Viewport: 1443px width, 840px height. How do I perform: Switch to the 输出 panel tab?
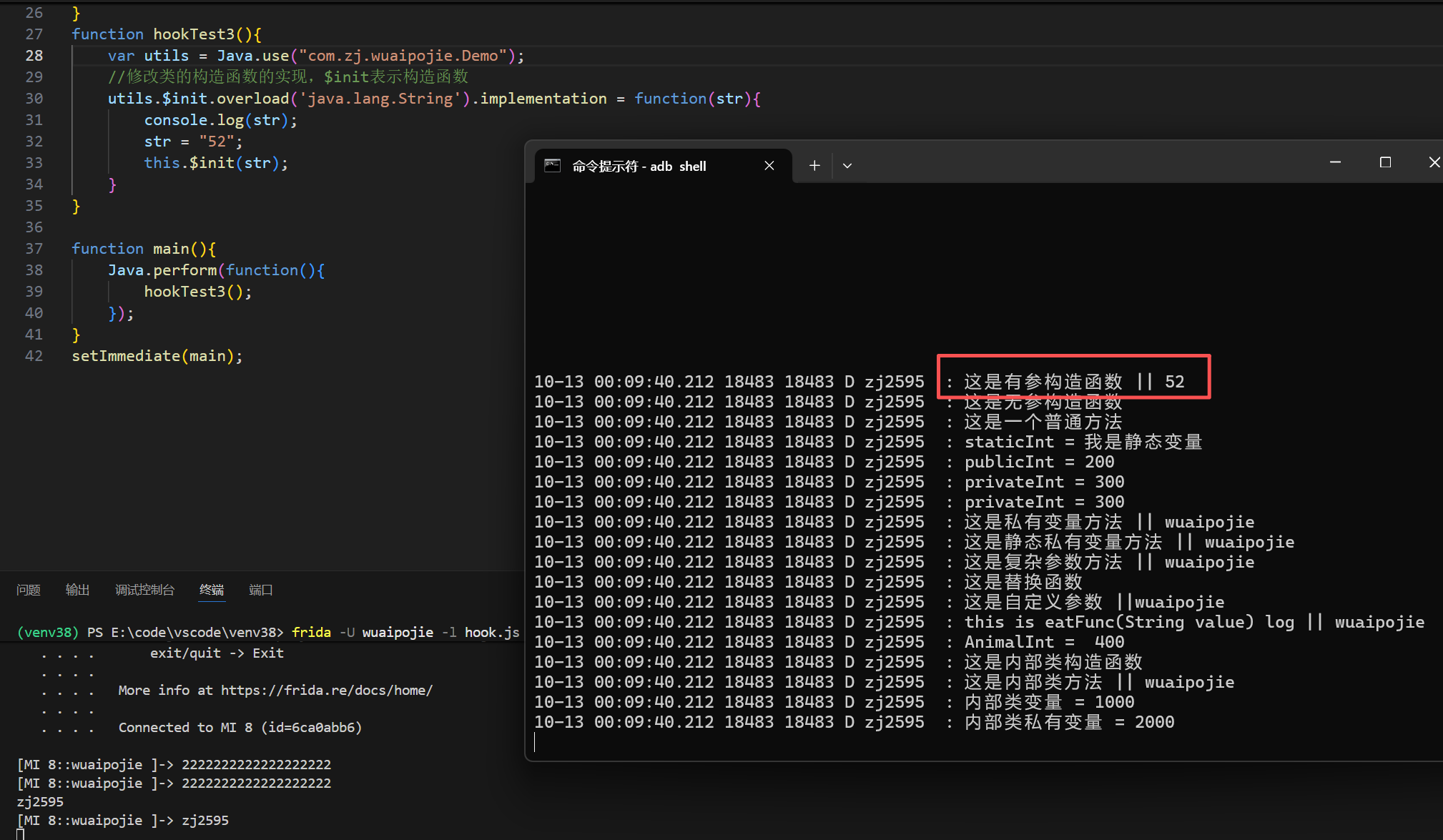pos(77,590)
